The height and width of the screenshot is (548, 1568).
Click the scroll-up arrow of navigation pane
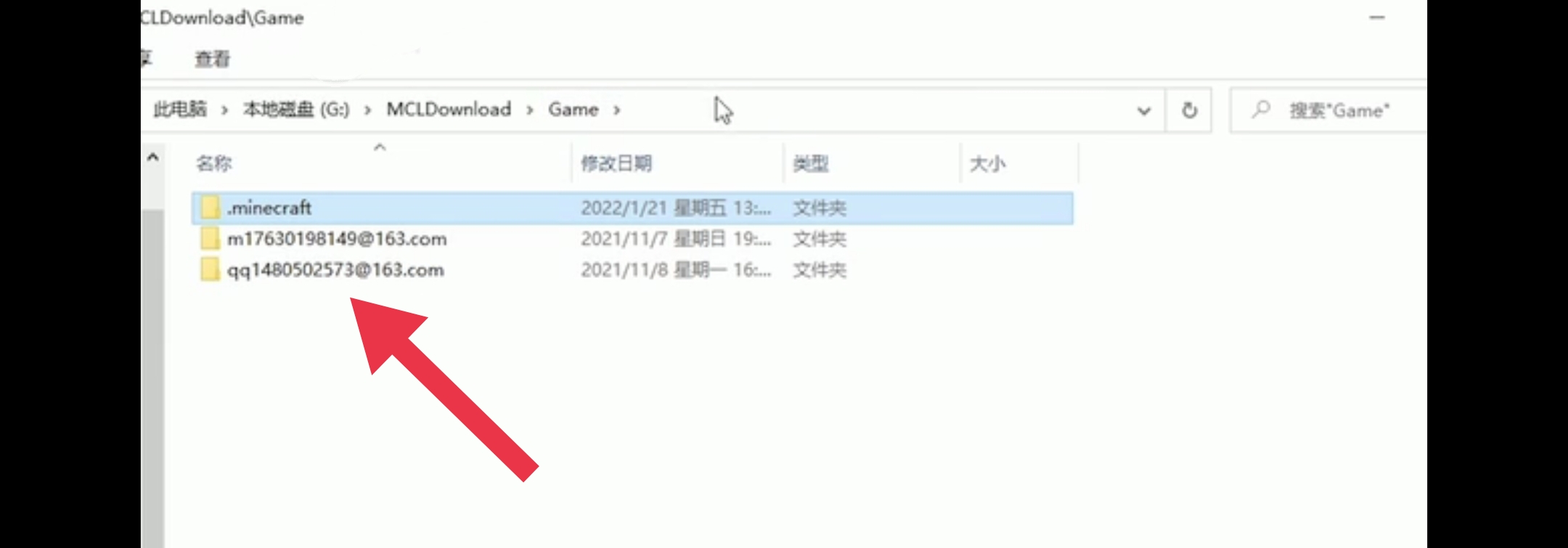152,158
